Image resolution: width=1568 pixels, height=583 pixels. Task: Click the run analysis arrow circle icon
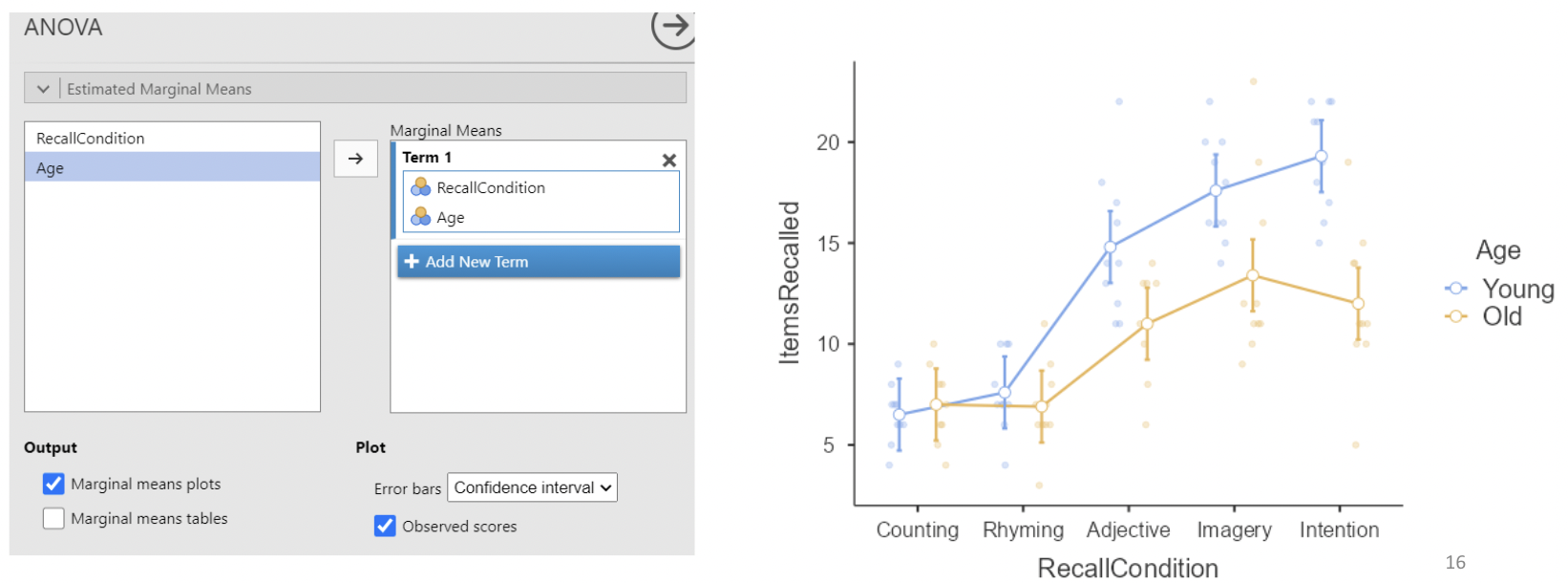(x=673, y=27)
